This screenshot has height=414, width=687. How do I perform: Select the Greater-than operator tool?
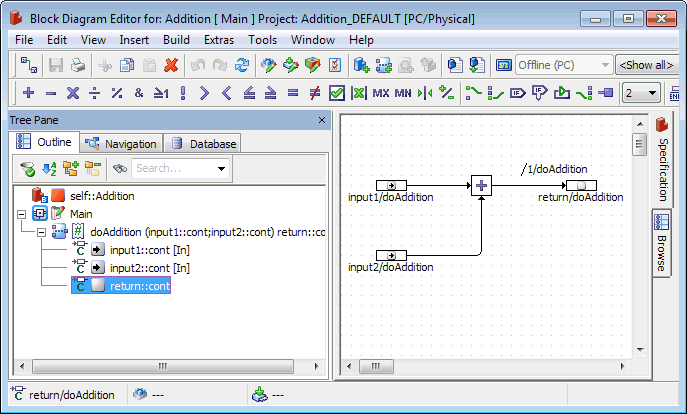coord(205,93)
